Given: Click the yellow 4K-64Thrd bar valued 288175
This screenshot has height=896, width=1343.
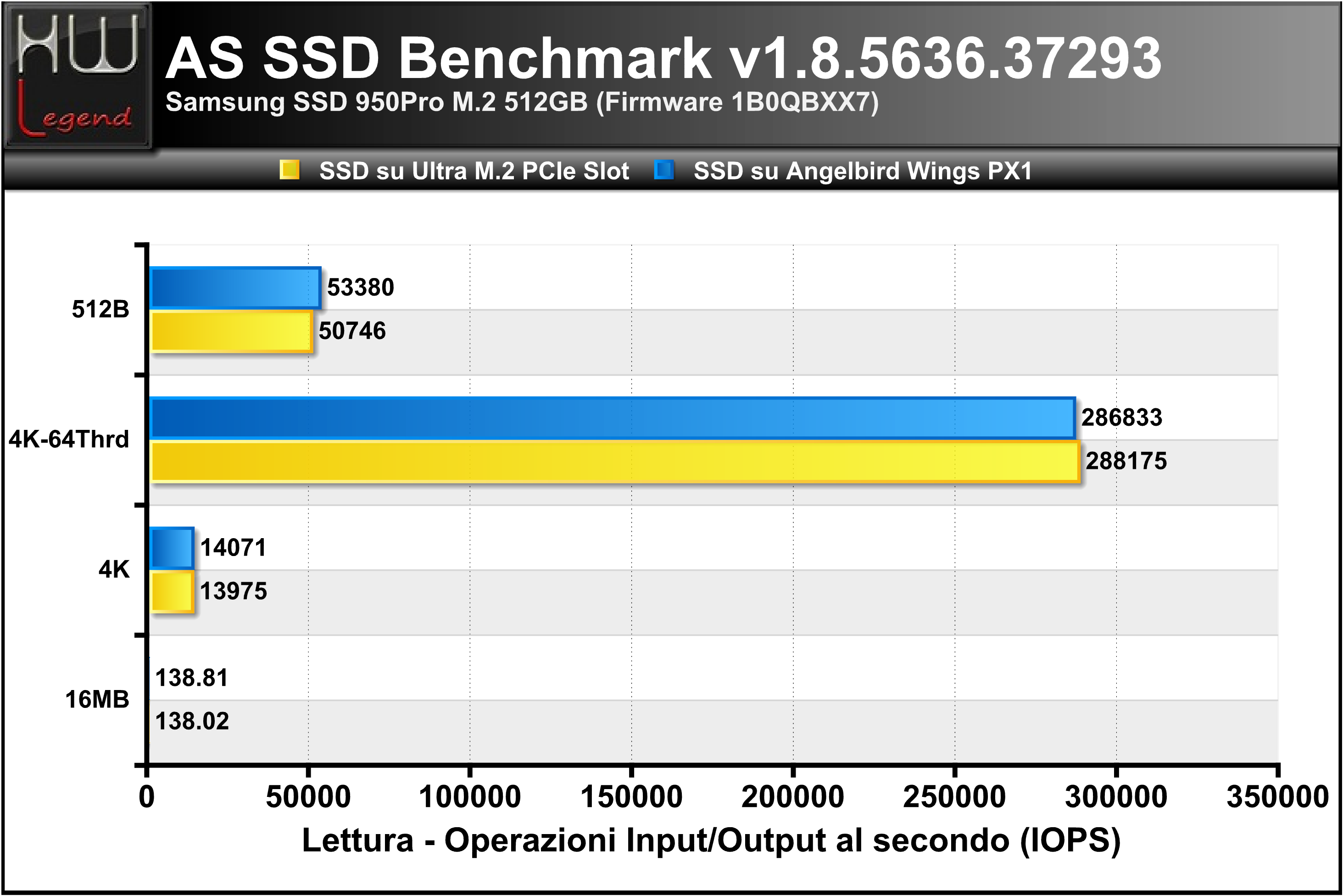Looking at the screenshot, I should point(614,461).
